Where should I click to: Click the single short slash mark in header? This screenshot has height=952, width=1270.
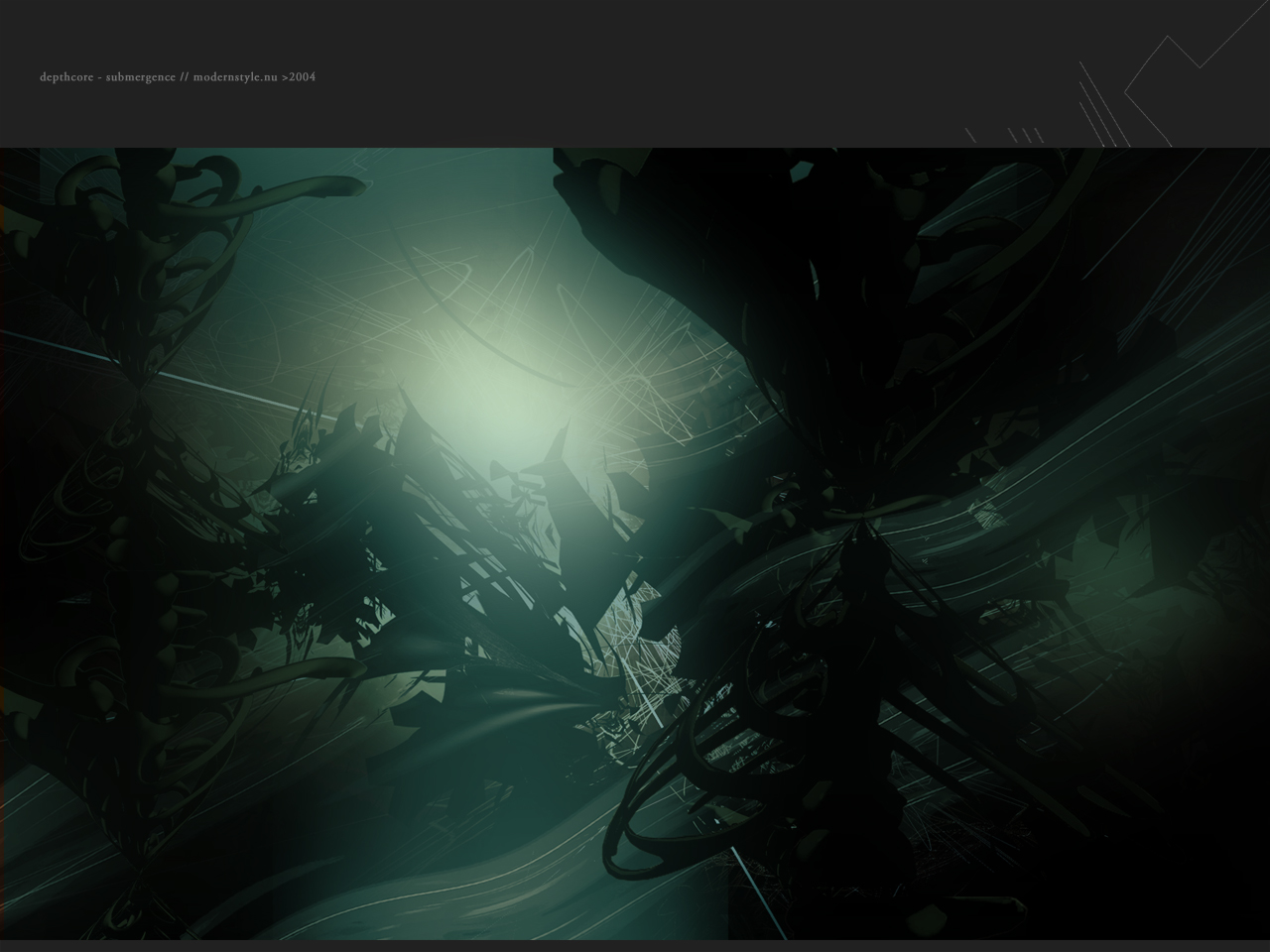point(970,135)
